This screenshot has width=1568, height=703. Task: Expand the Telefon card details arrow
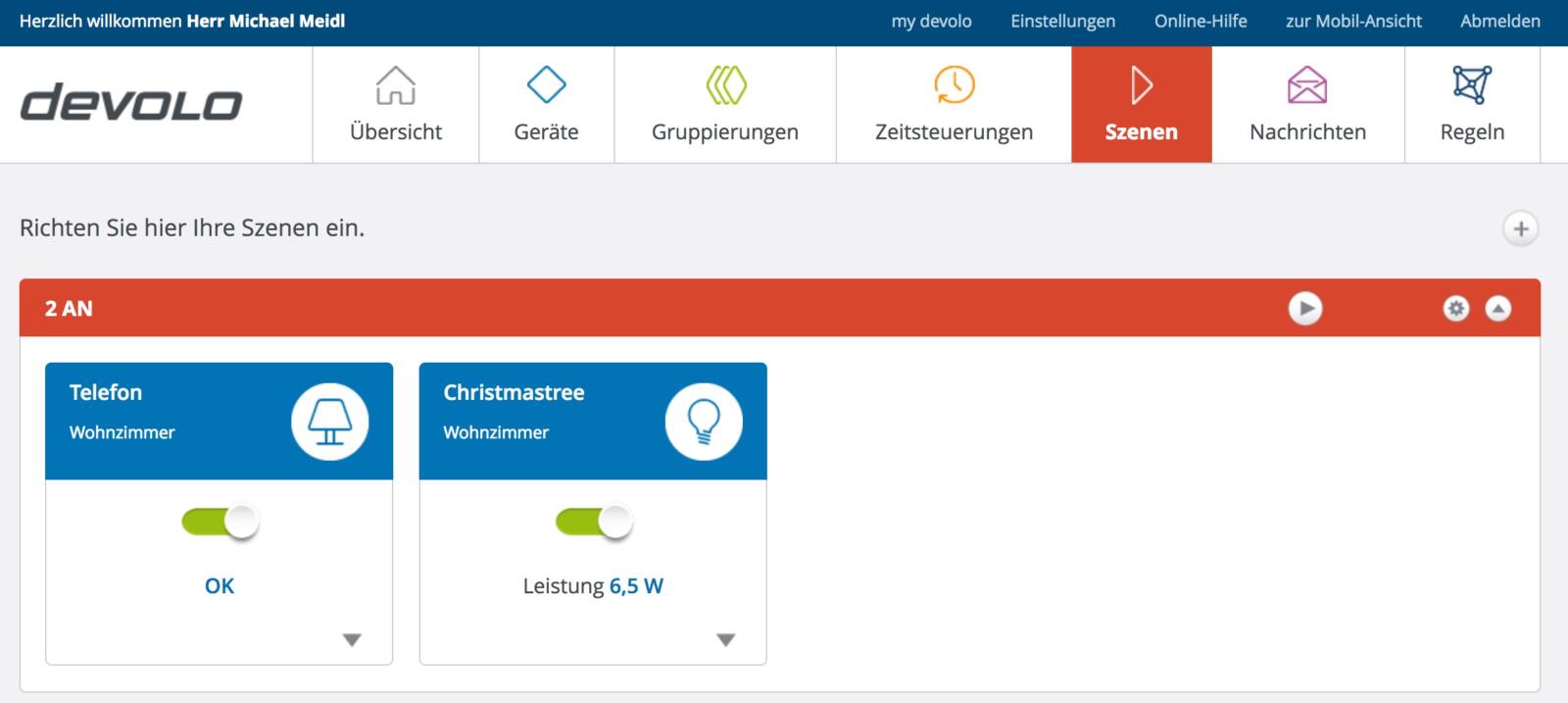[352, 640]
